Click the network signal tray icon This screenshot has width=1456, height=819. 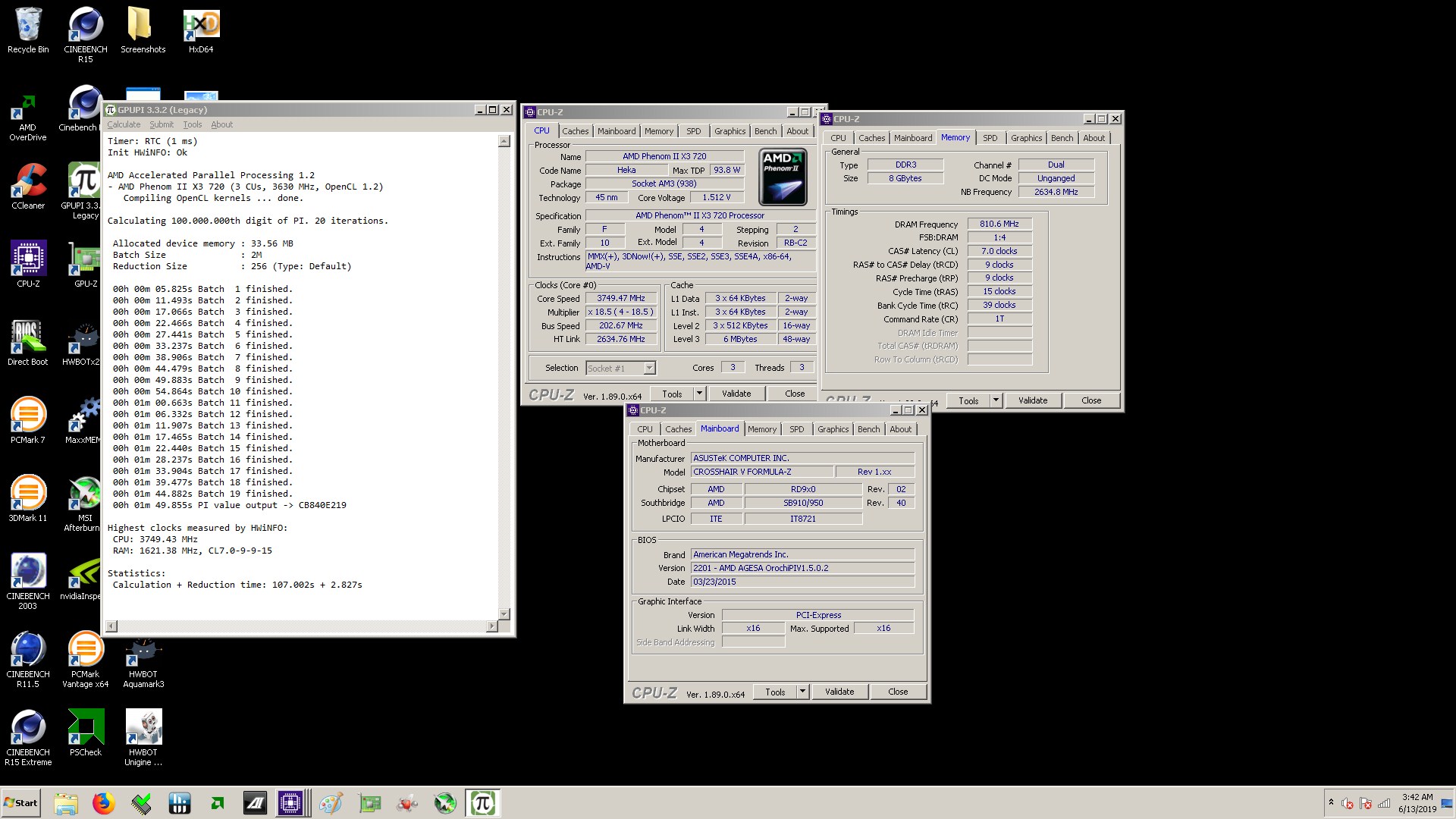point(1384,804)
